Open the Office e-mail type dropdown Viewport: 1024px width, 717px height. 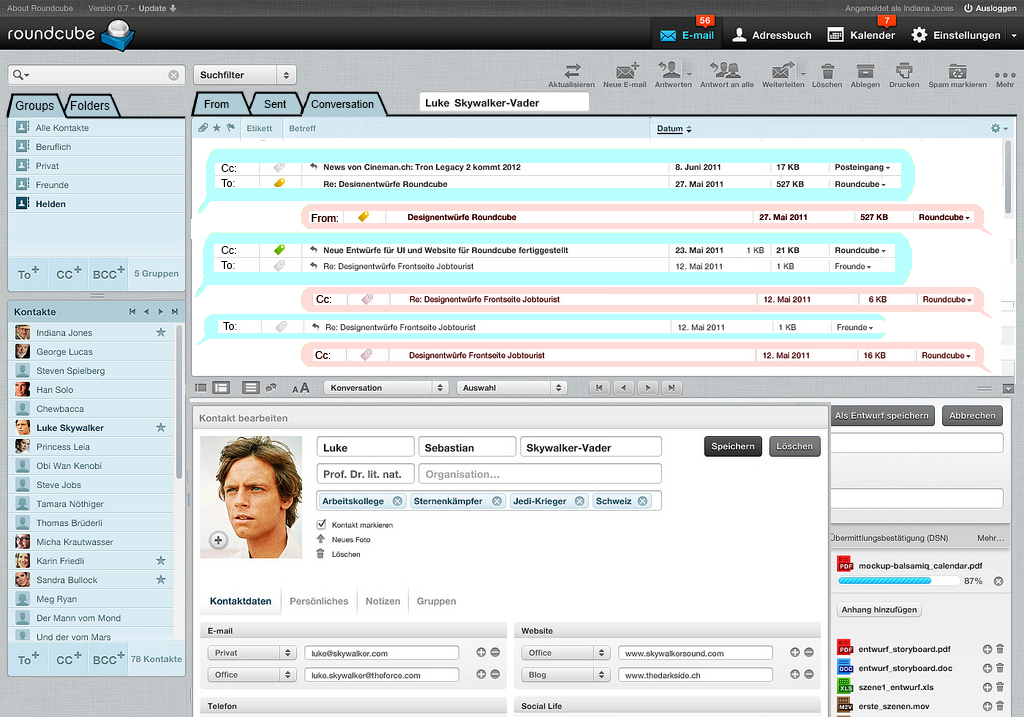point(252,675)
